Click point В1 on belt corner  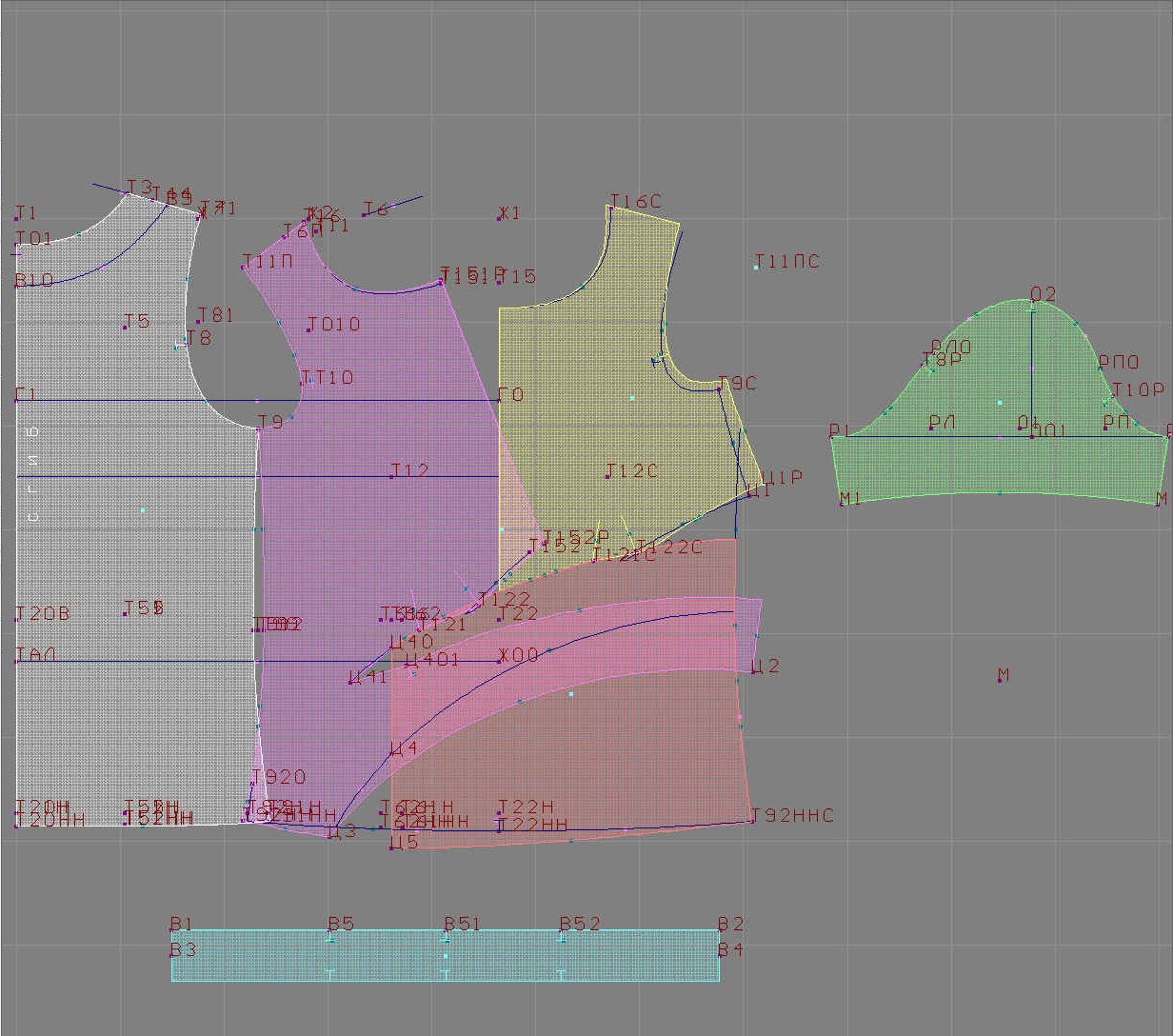172,931
